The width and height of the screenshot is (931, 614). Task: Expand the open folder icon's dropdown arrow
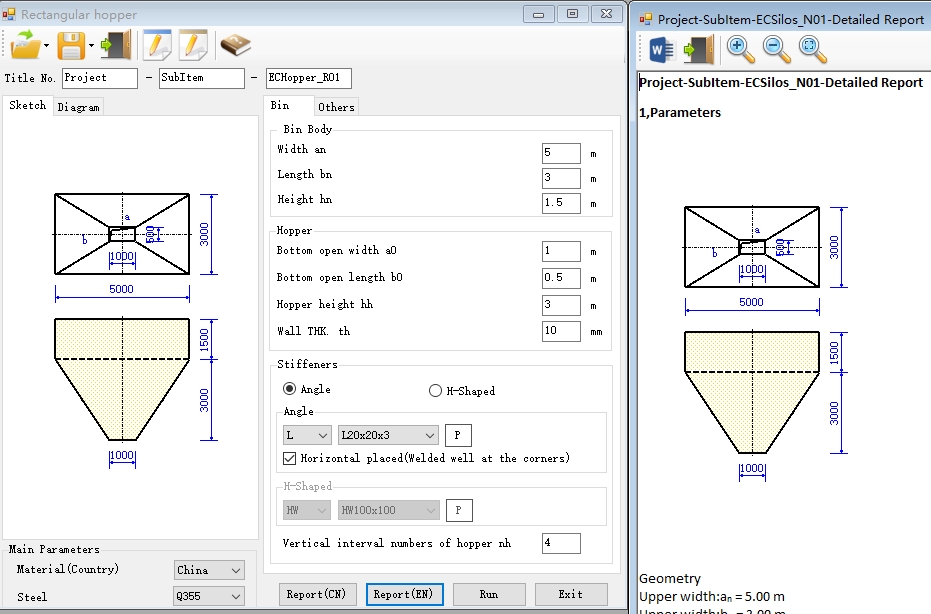pos(46,45)
